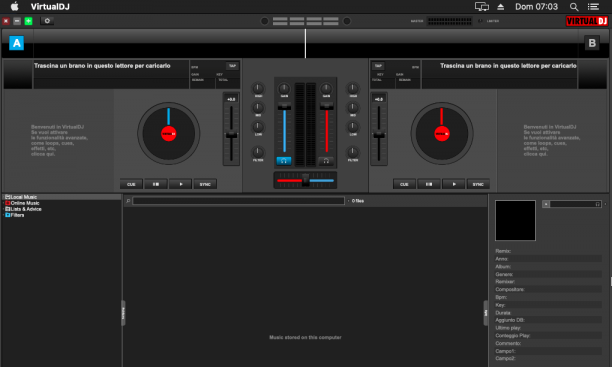Turn the left deck LOW EQ knob

[258, 126]
